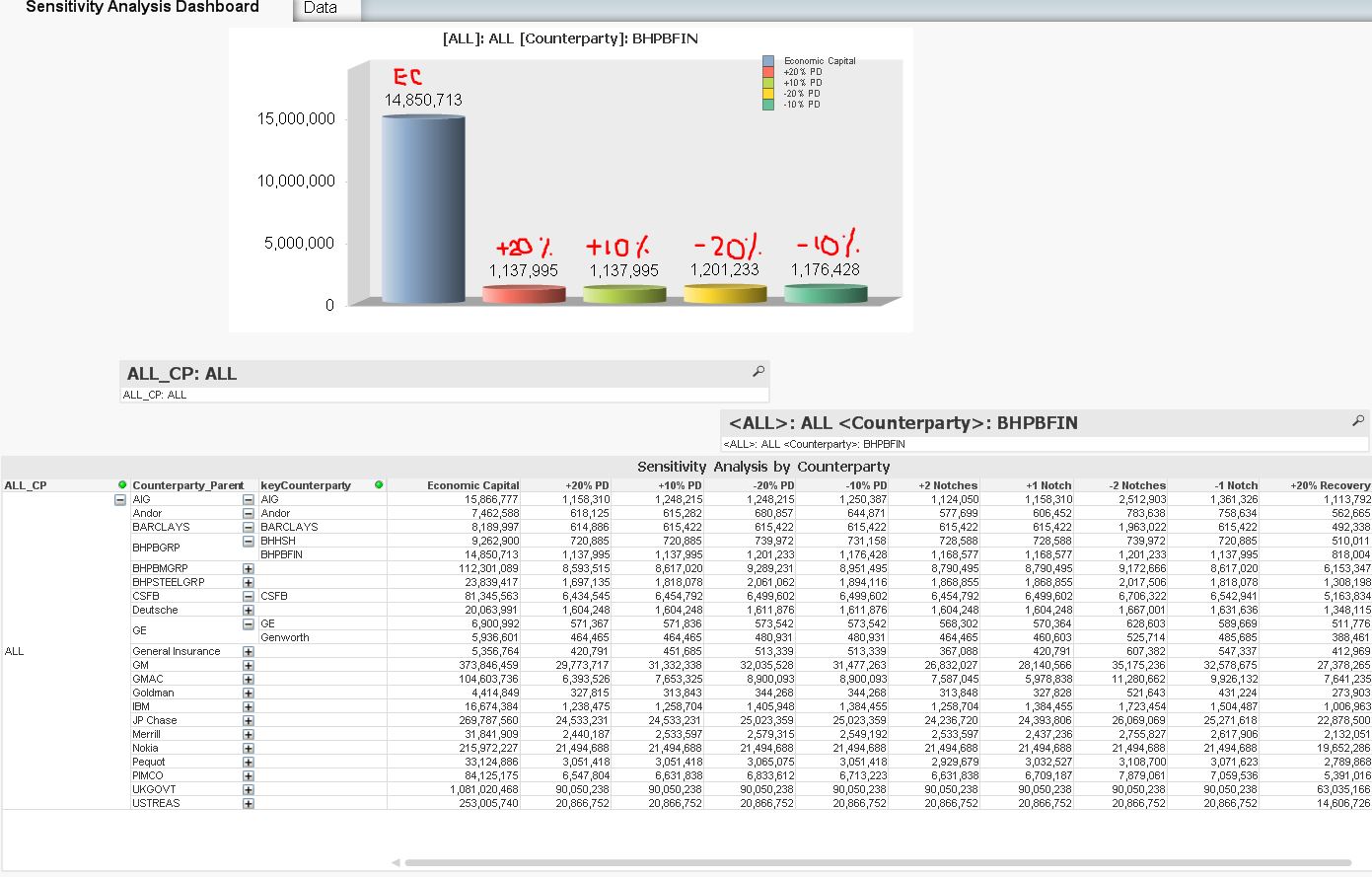Select the Genworth keyCounterparty cell

tap(285, 638)
